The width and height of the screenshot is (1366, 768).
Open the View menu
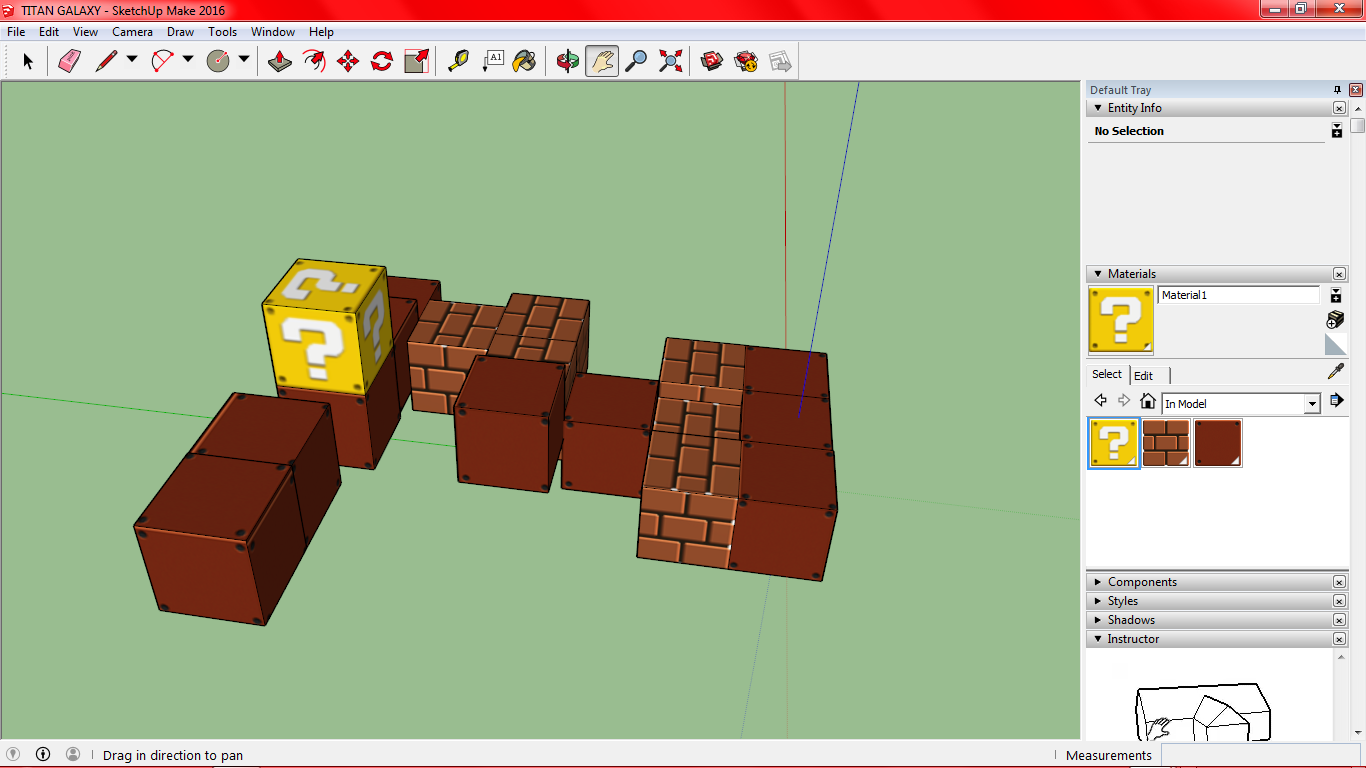click(x=85, y=32)
